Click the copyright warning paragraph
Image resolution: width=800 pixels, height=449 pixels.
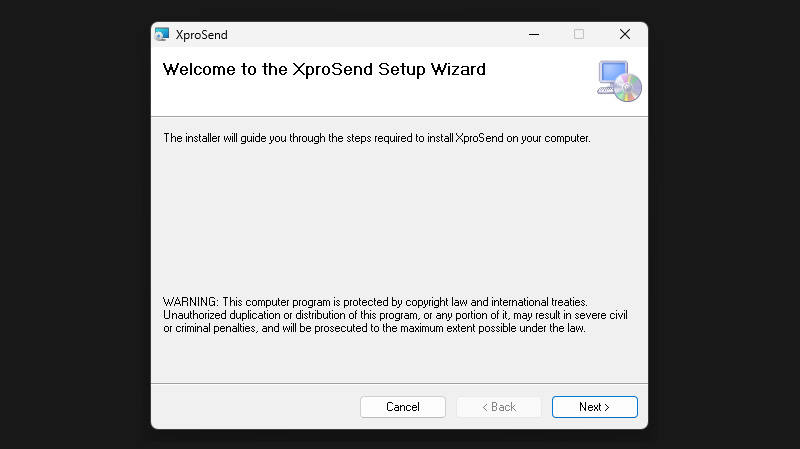point(394,315)
